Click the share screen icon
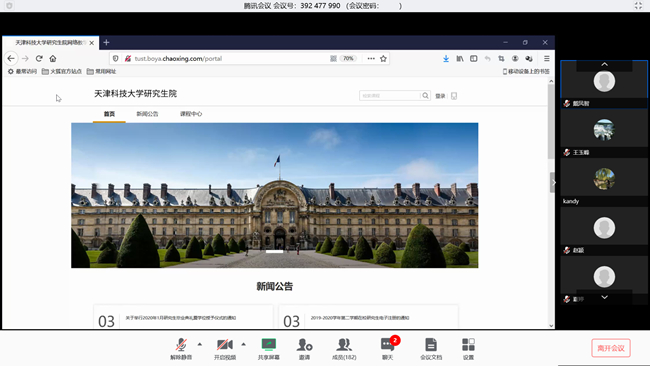This screenshot has width=650, height=366. (269, 344)
